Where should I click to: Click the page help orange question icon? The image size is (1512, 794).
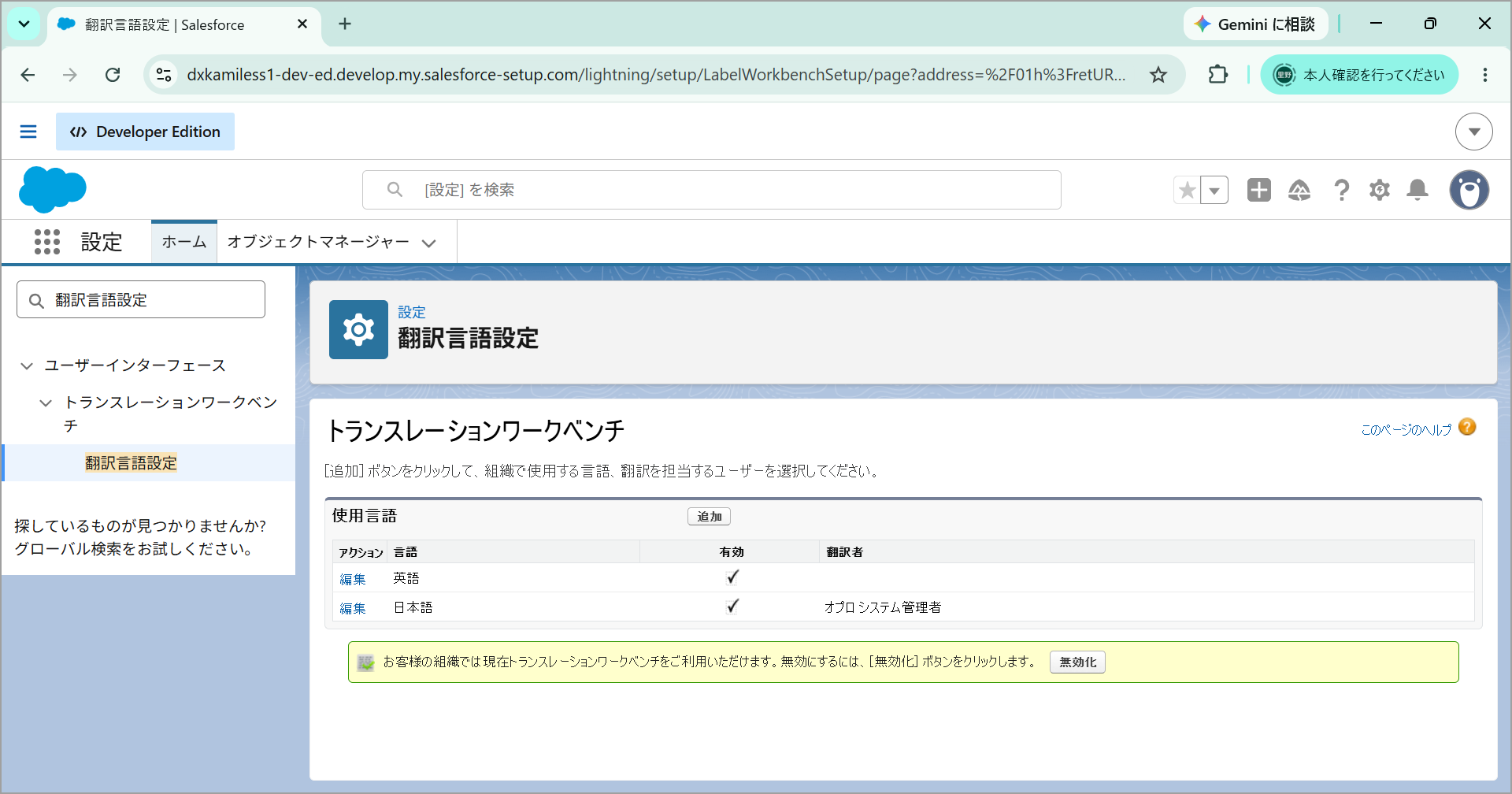click(1467, 427)
